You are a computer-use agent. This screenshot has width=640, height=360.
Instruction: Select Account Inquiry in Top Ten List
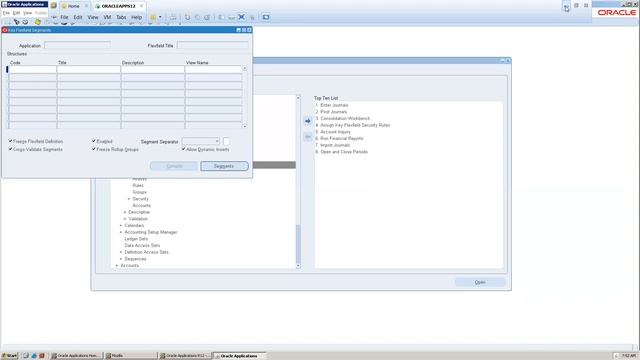333,132
